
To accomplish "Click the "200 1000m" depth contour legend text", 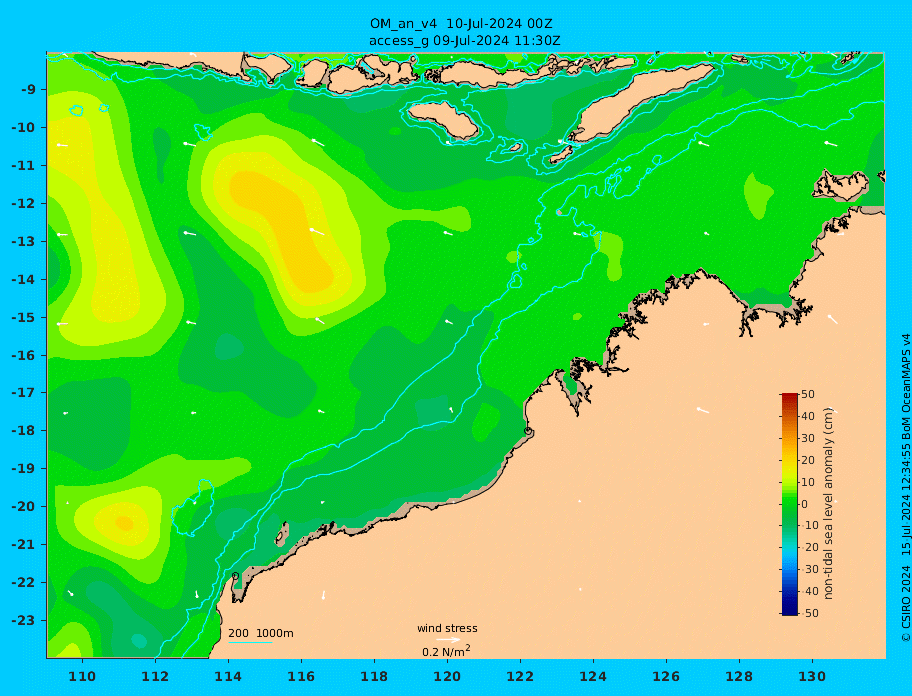I will pos(261,633).
